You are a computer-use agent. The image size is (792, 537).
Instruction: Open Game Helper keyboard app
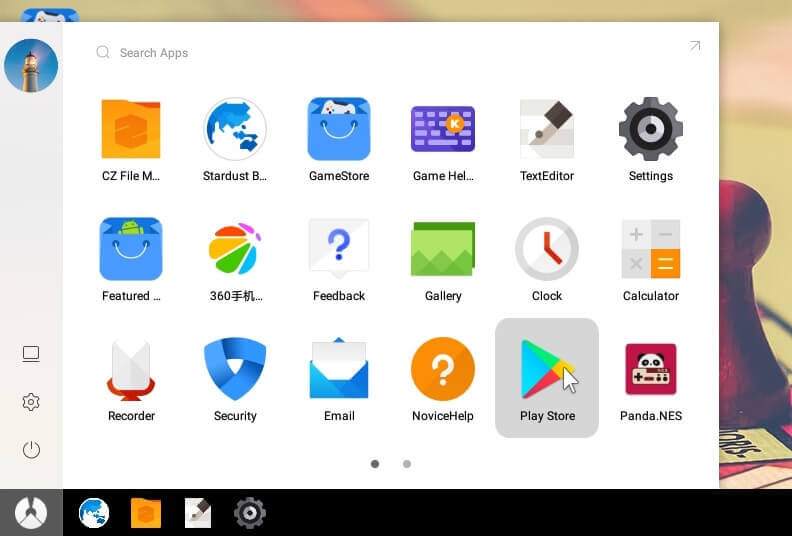443,129
